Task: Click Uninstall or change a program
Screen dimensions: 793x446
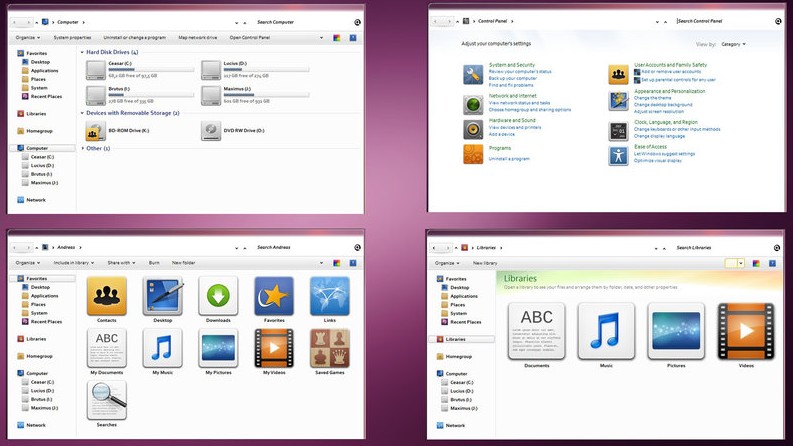Action: [x=135, y=37]
